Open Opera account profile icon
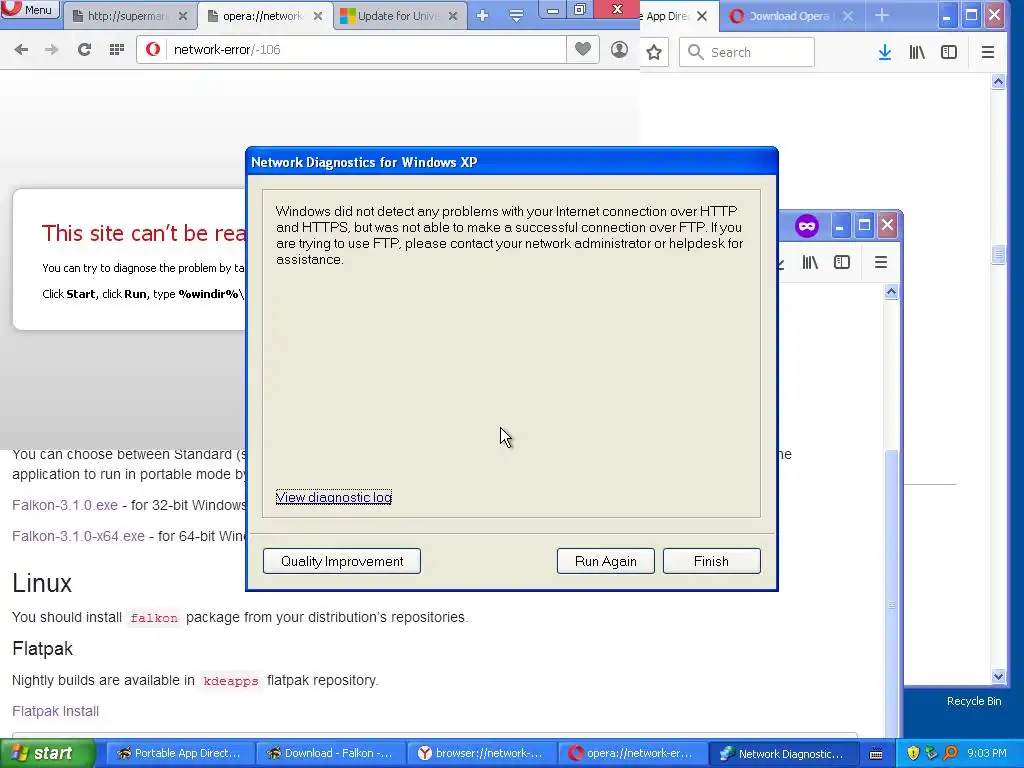Screen dimensions: 1024x768 point(619,50)
